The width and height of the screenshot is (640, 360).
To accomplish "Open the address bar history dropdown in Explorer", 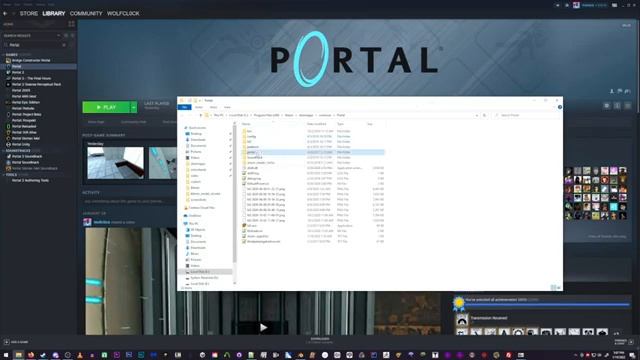I will [477, 116].
